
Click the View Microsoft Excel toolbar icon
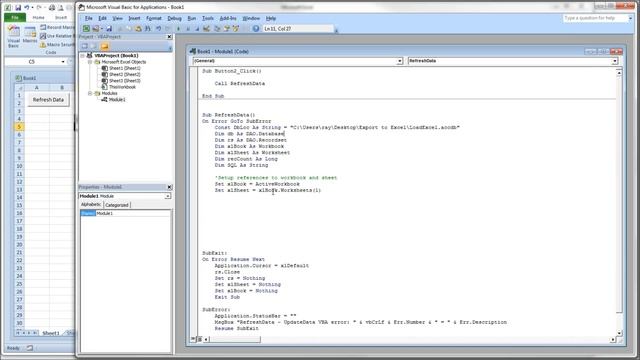coord(86,29)
